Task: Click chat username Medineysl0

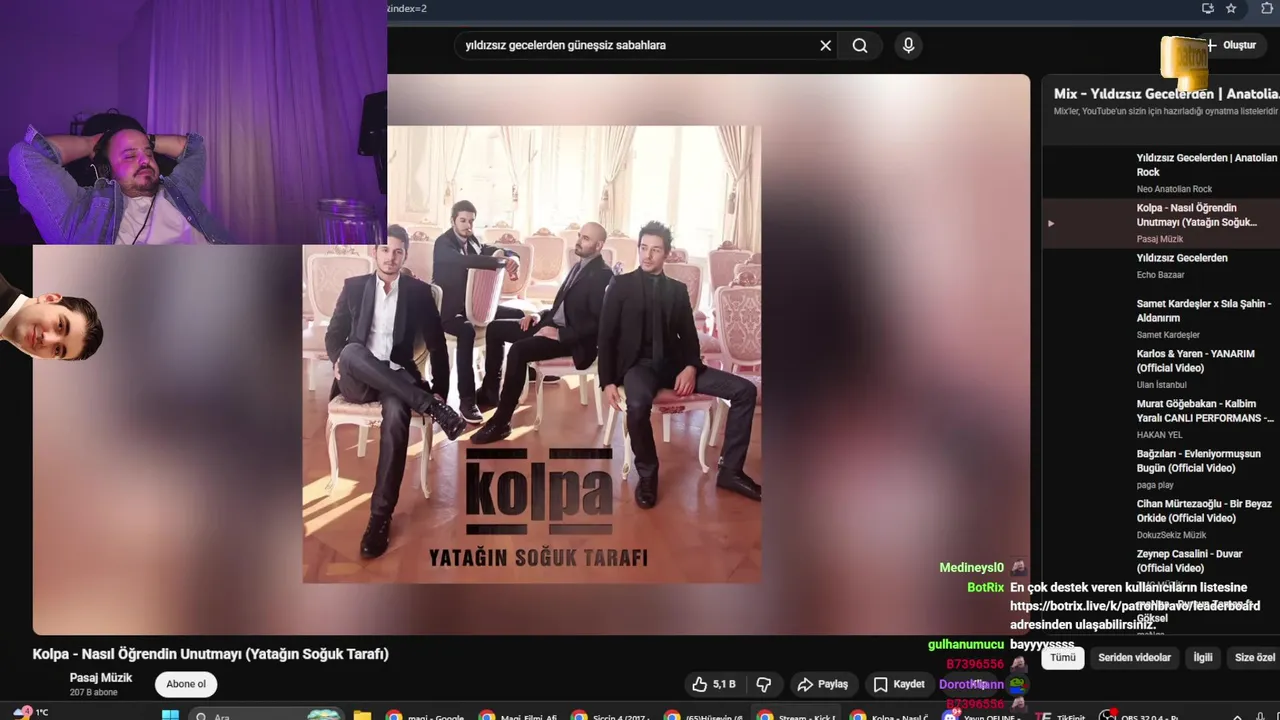Action: coord(971,568)
